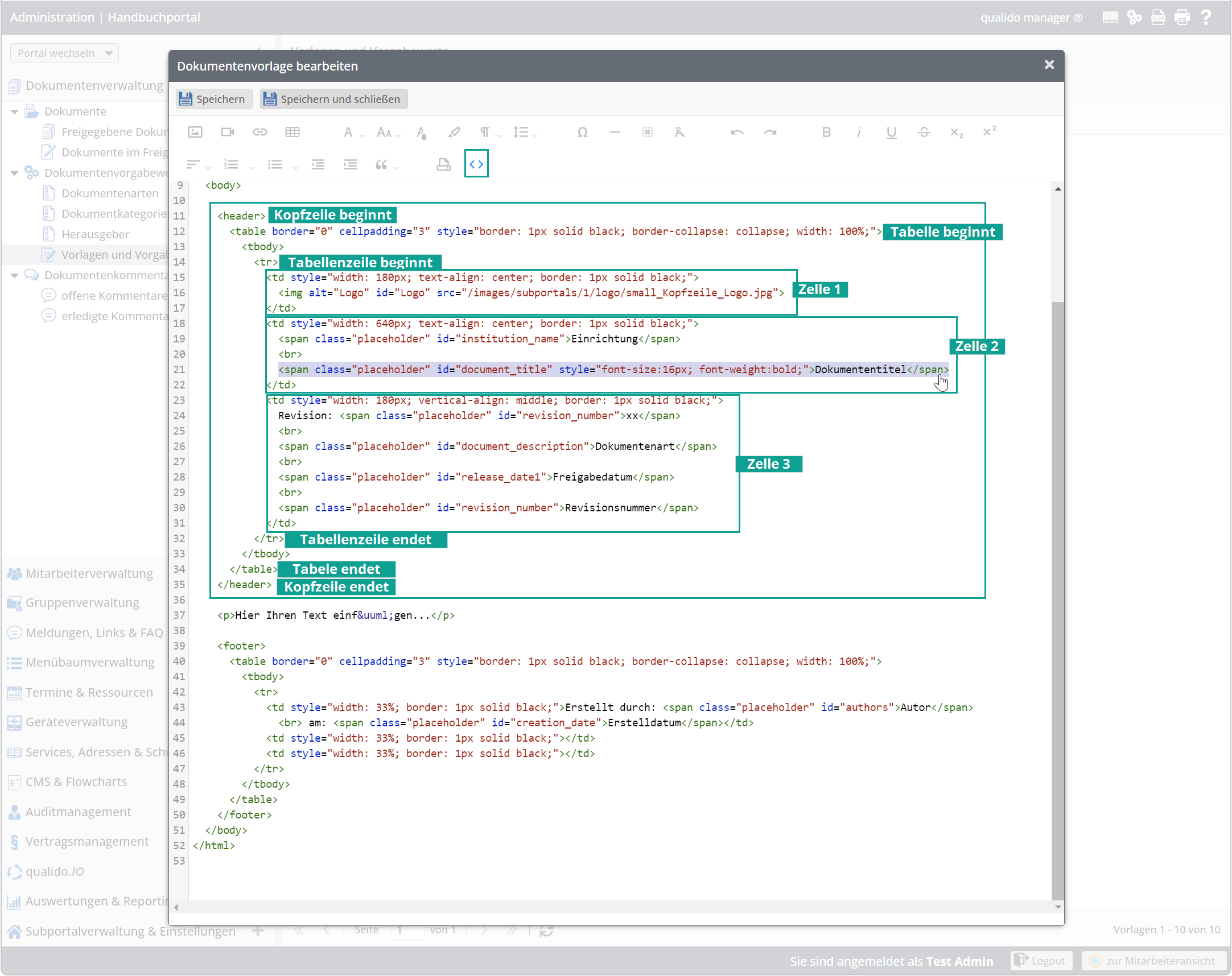Print the document template

click(x=443, y=164)
